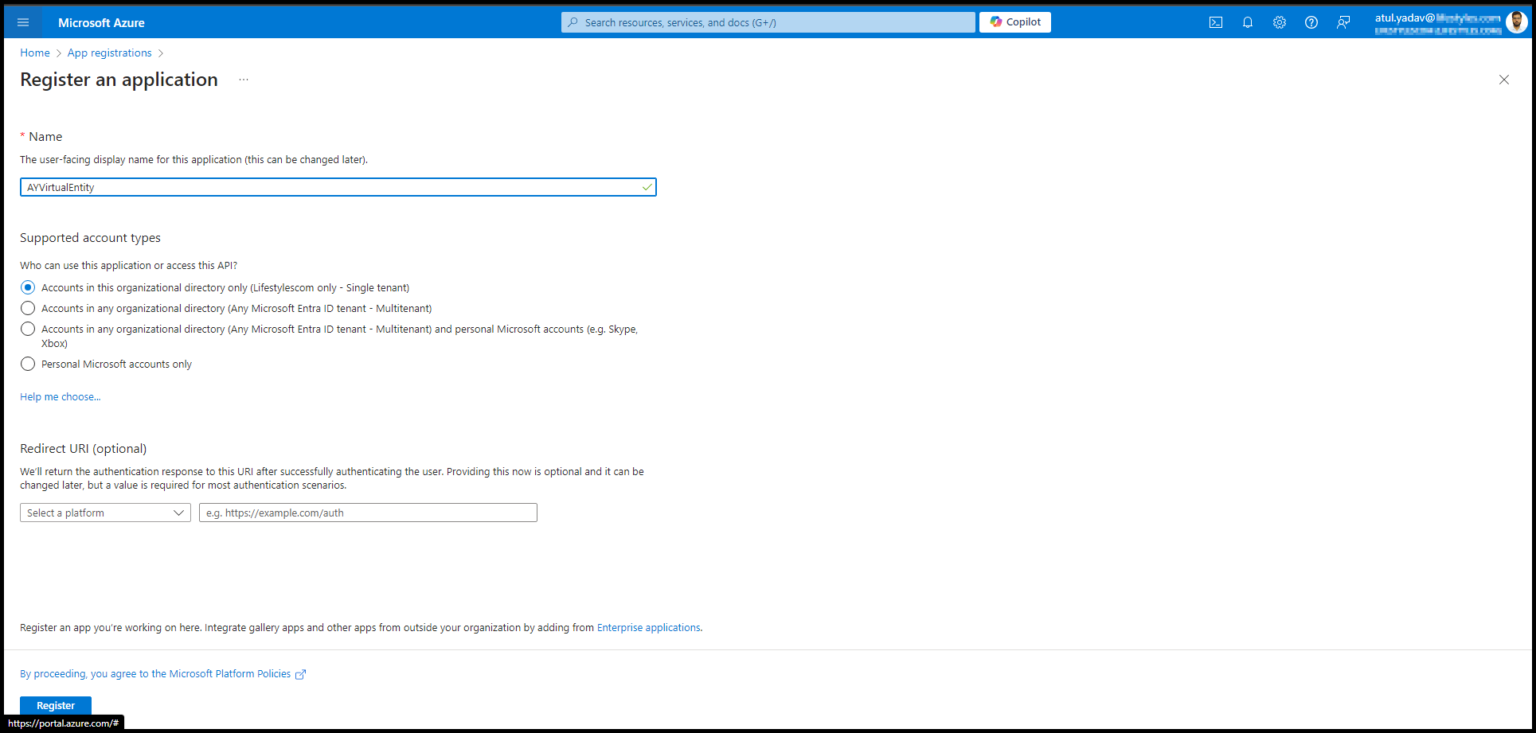Click the account avatar picture
Screen dimensions: 1536x733
[1516, 21]
